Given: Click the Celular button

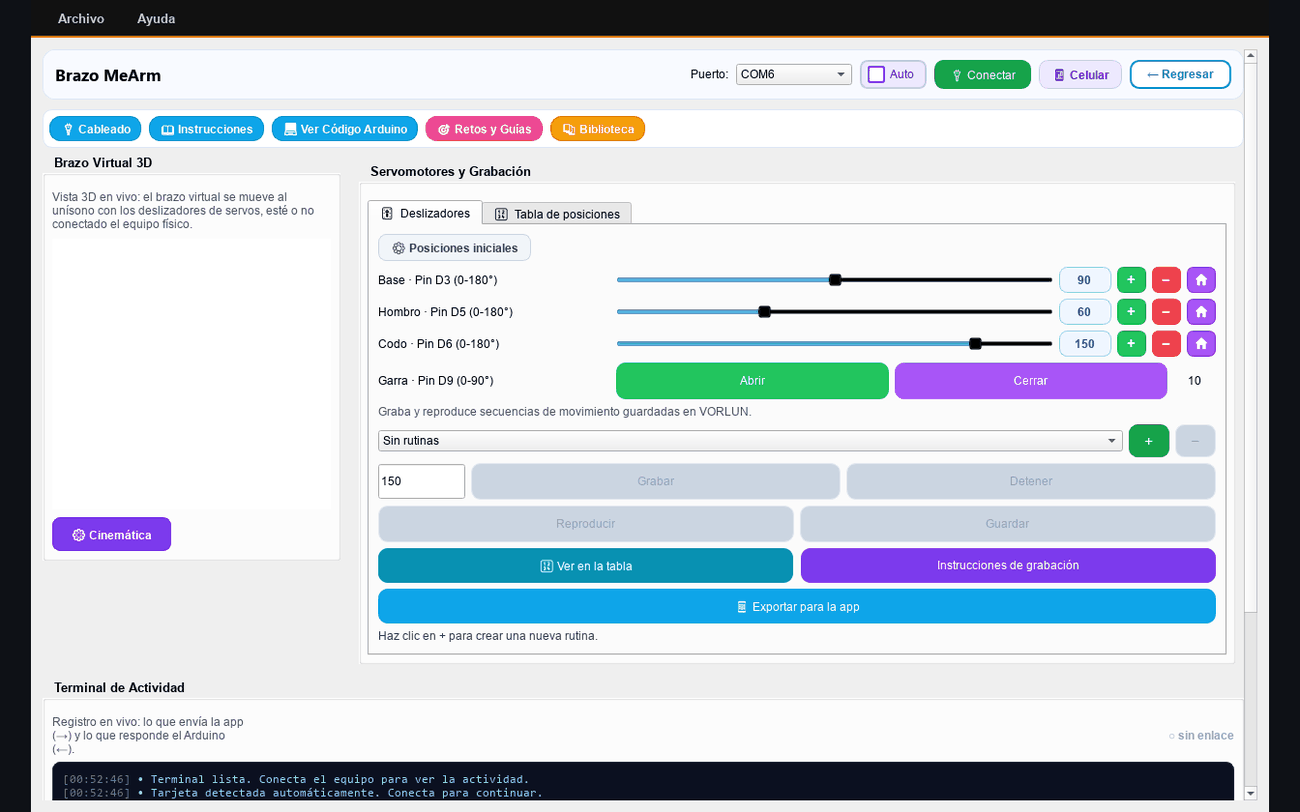Looking at the screenshot, I should 1080,75.
